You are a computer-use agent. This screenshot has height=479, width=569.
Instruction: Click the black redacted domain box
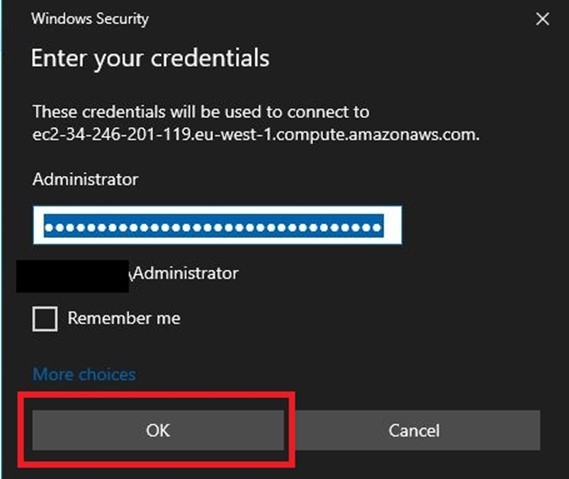point(73,276)
